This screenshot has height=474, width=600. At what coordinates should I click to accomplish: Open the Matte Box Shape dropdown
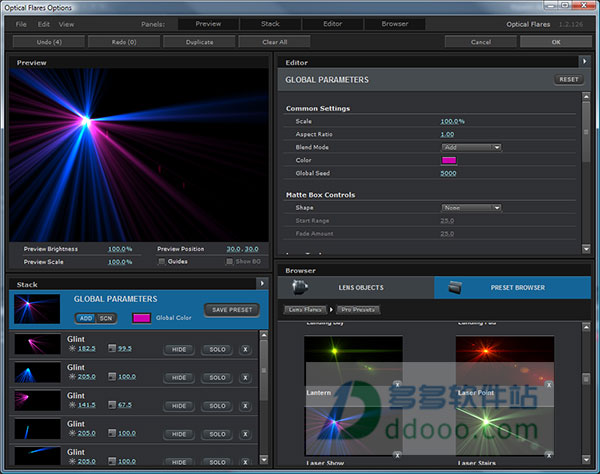click(471, 208)
